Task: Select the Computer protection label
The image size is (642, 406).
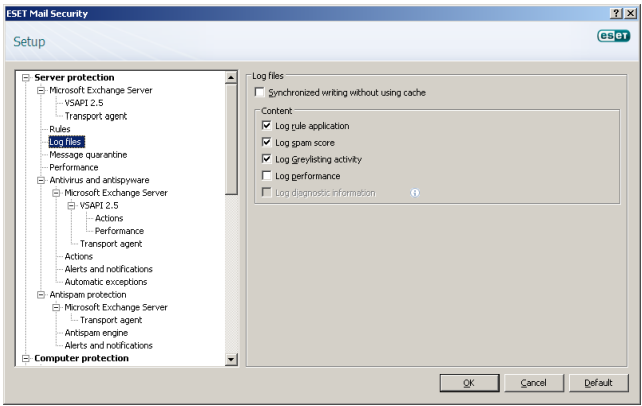Action: [81, 358]
